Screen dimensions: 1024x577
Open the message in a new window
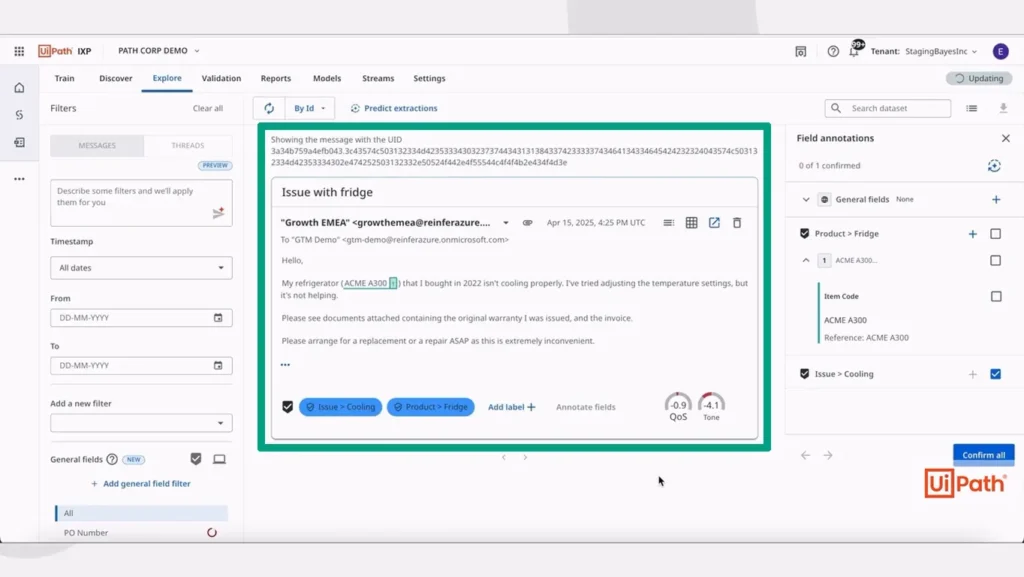pyautogui.click(x=714, y=223)
